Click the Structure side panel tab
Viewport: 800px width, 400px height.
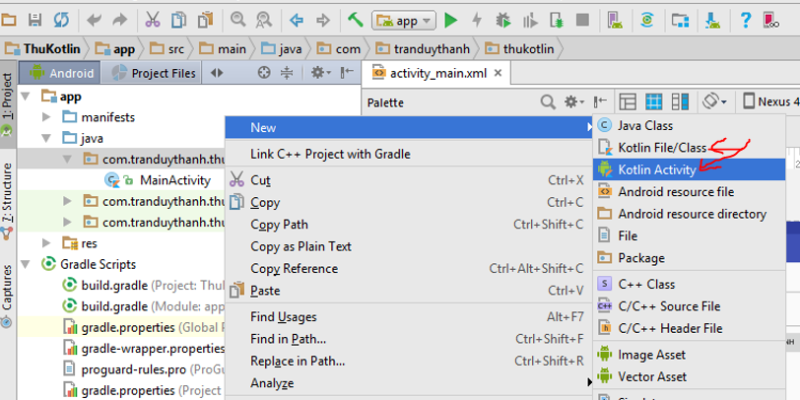pyautogui.click(x=8, y=196)
